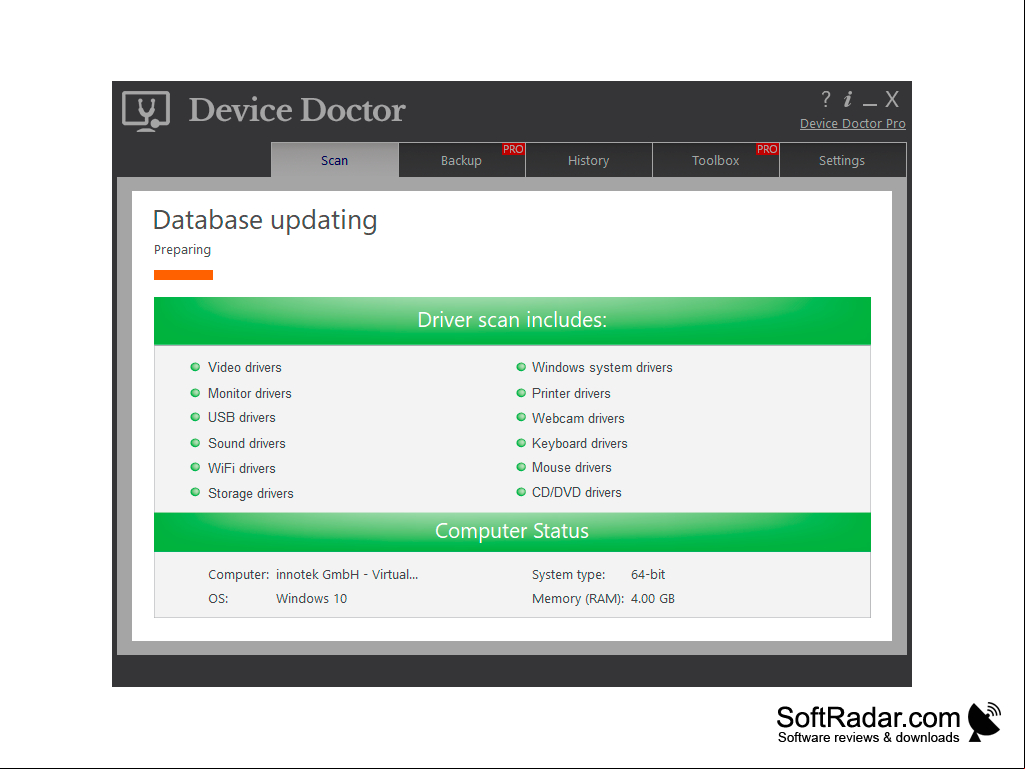Viewport: 1025px width, 769px height.
Task: Select 'Sound drivers' list entry
Action: [x=246, y=443]
